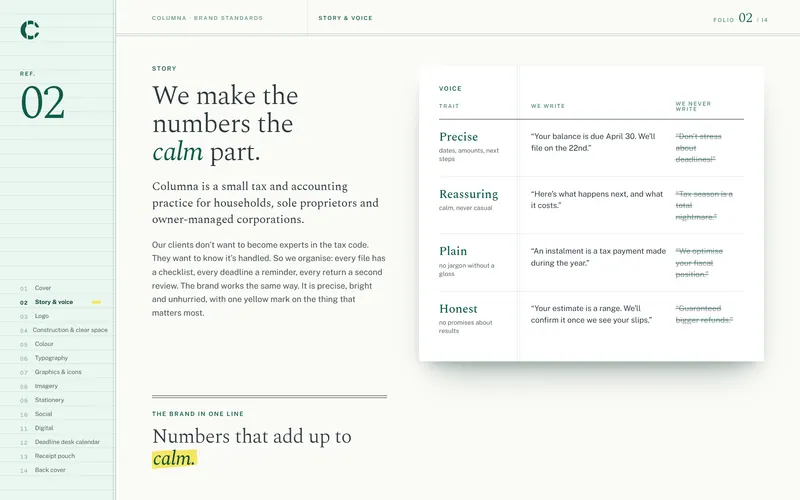Click quote 'An instalment is a tax payment'
This screenshot has width=800, height=500.
coord(598,257)
